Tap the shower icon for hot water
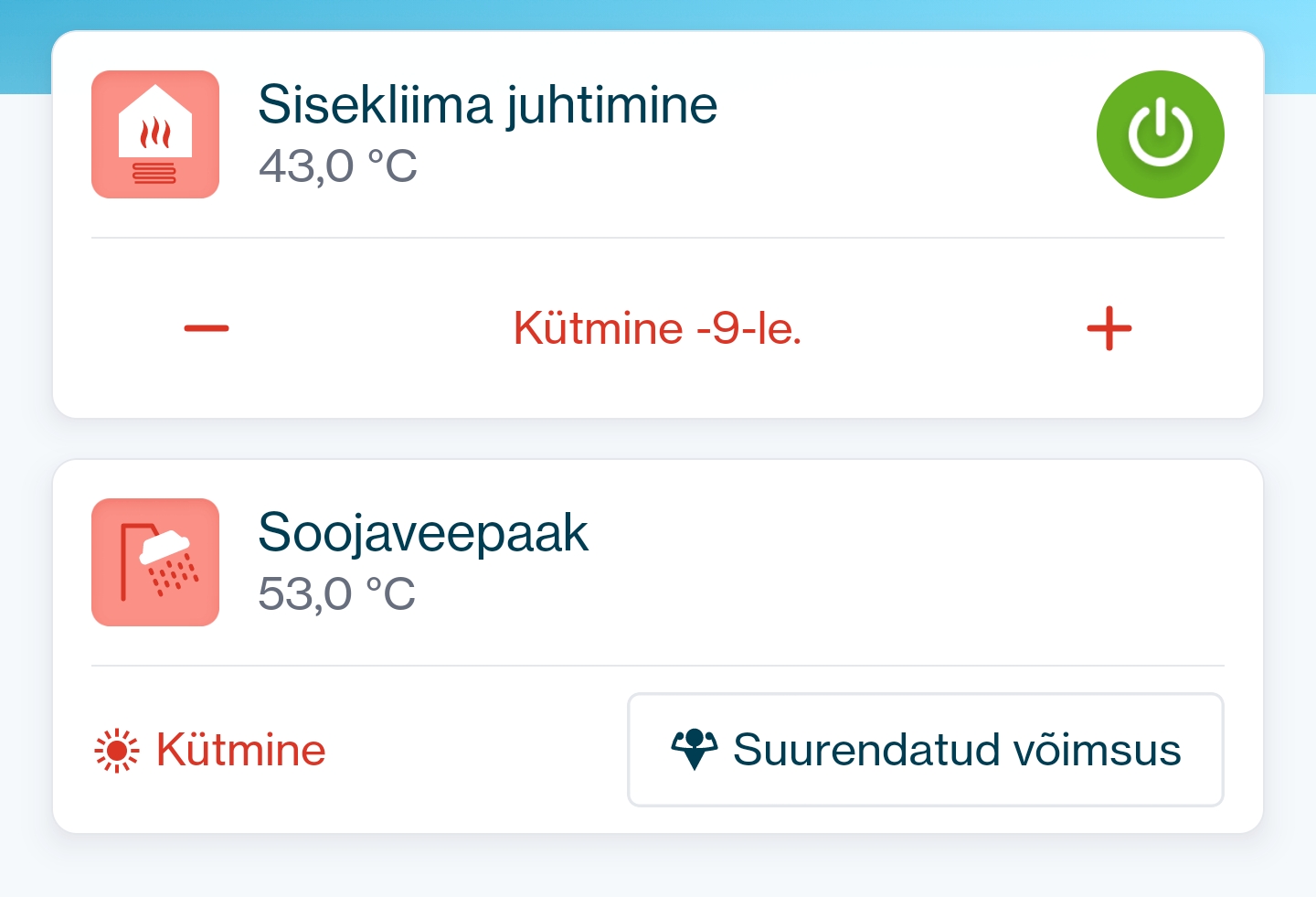This screenshot has height=897, width=1316. coord(155,562)
